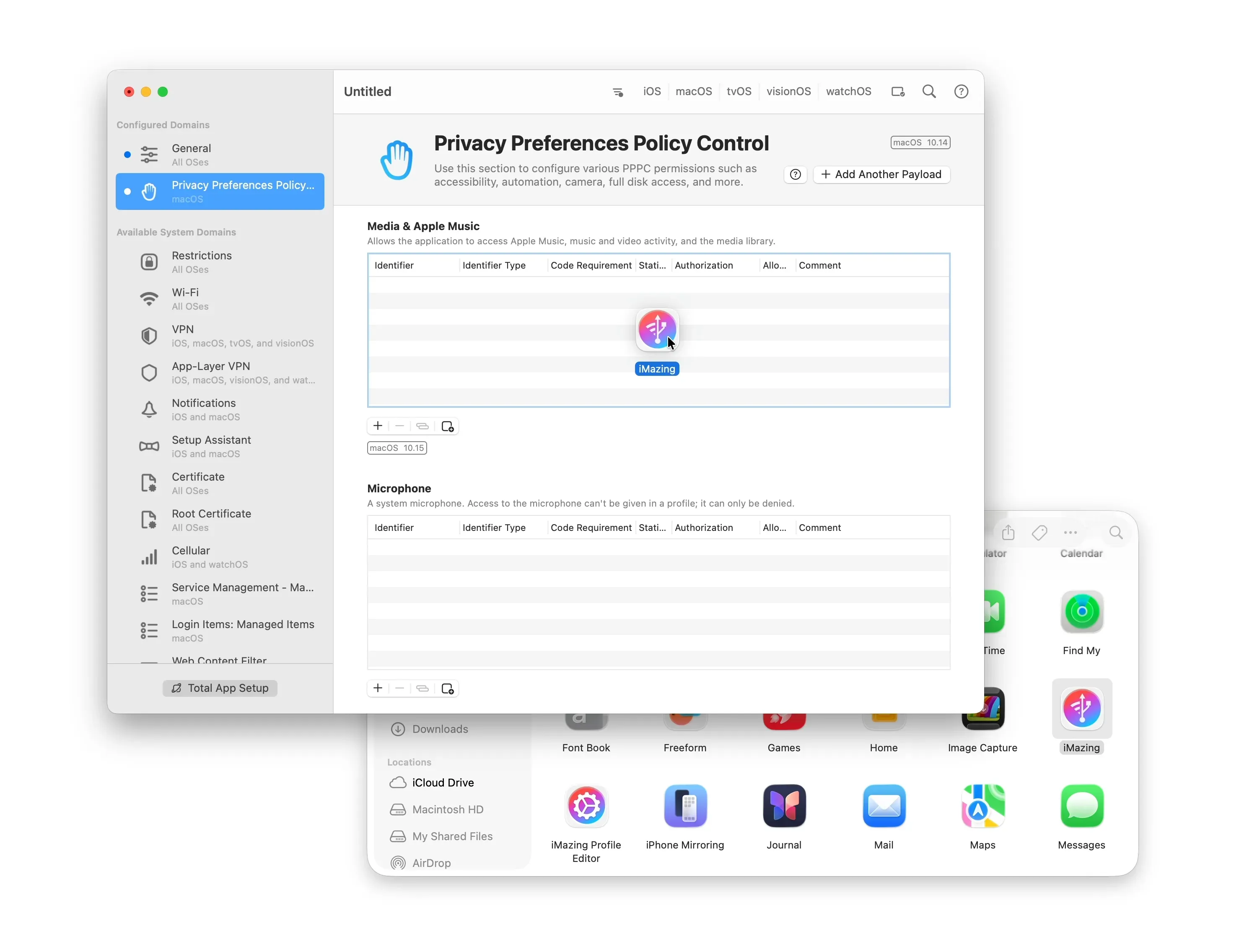This screenshot has width=1239, height=952.
Task: Click the help question mark in toolbar
Action: pyautogui.click(x=960, y=92)
